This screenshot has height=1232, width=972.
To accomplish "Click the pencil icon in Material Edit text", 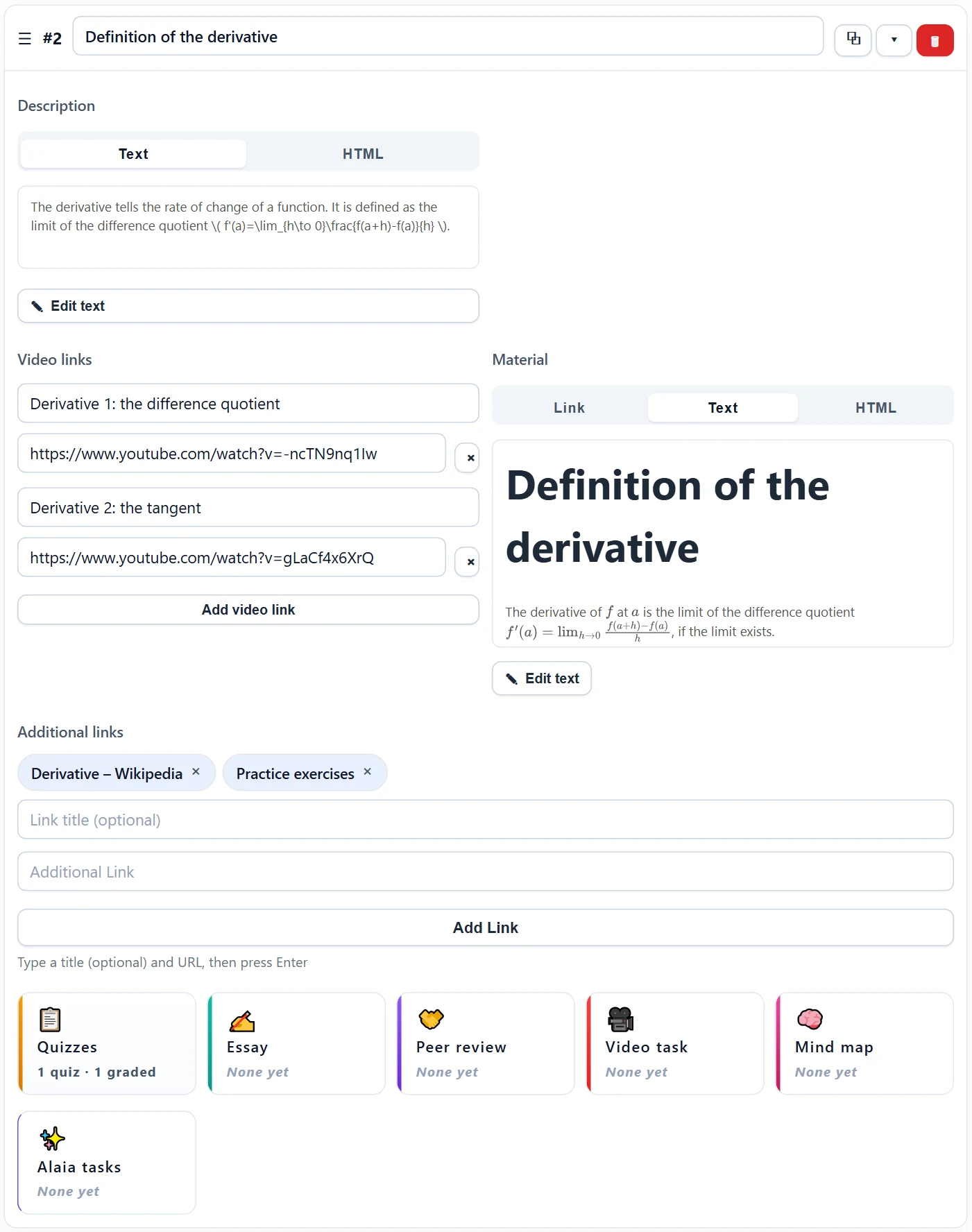I will (512, 679).
